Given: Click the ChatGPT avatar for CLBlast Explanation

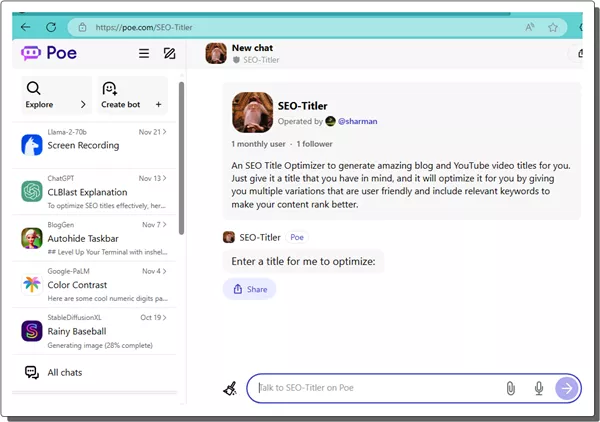Looking at the screenshot, I should pyautogui.click(x=32, y=191).
